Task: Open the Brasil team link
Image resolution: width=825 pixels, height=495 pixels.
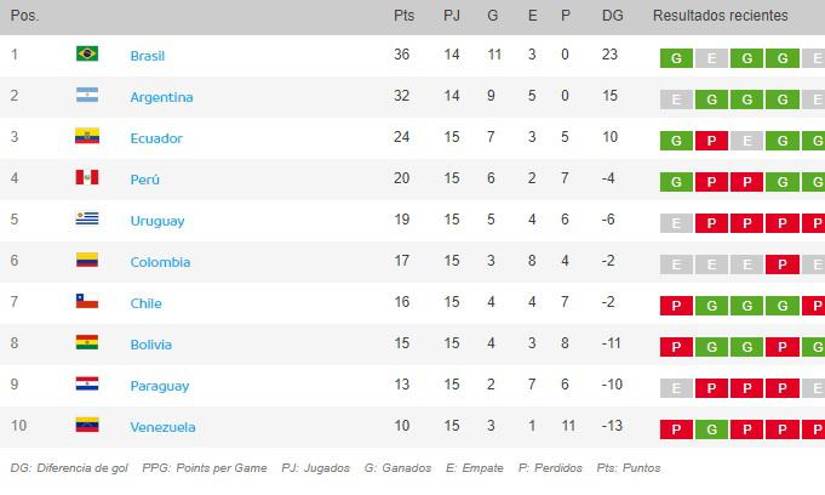Action: coord(147,56)
